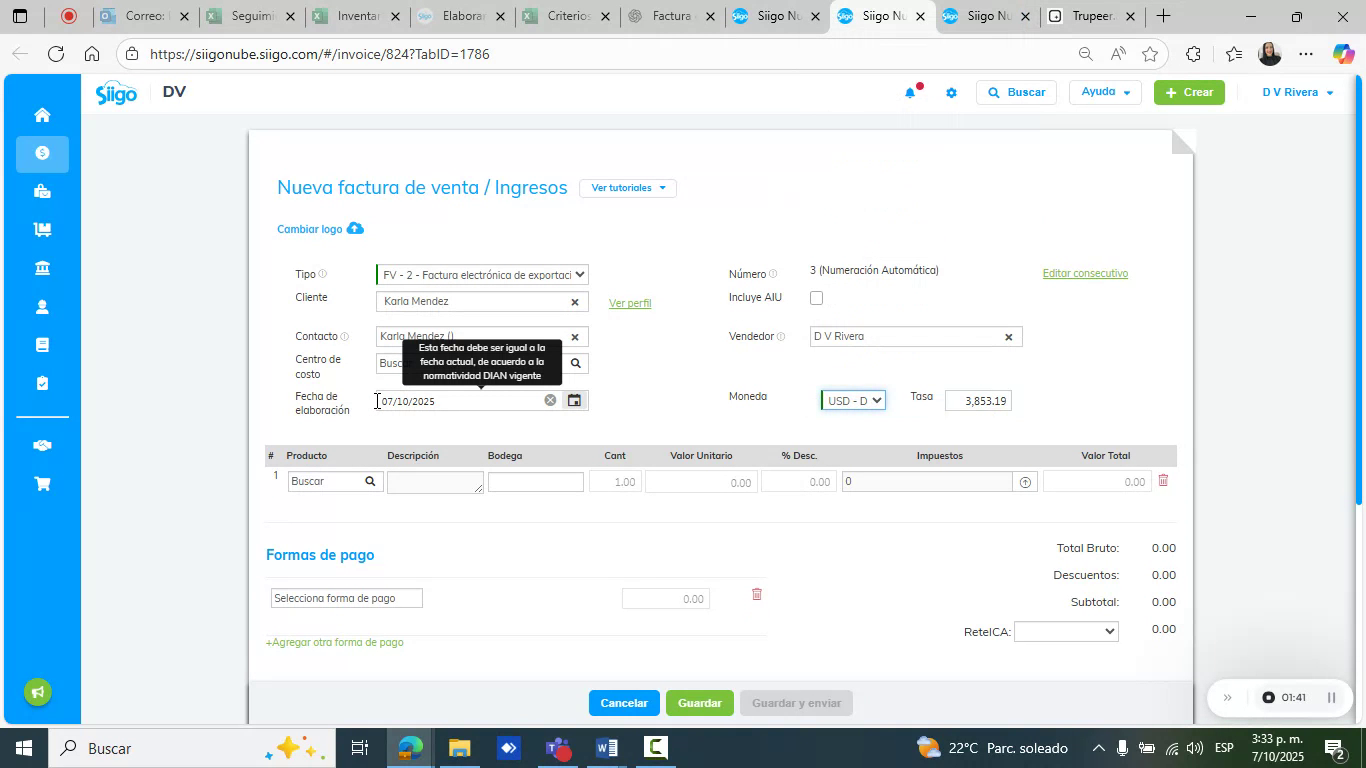This screenshot has height=768, width=1366.
Task: Open the person/payroll sidebar icon
Action: click(42, 307)
